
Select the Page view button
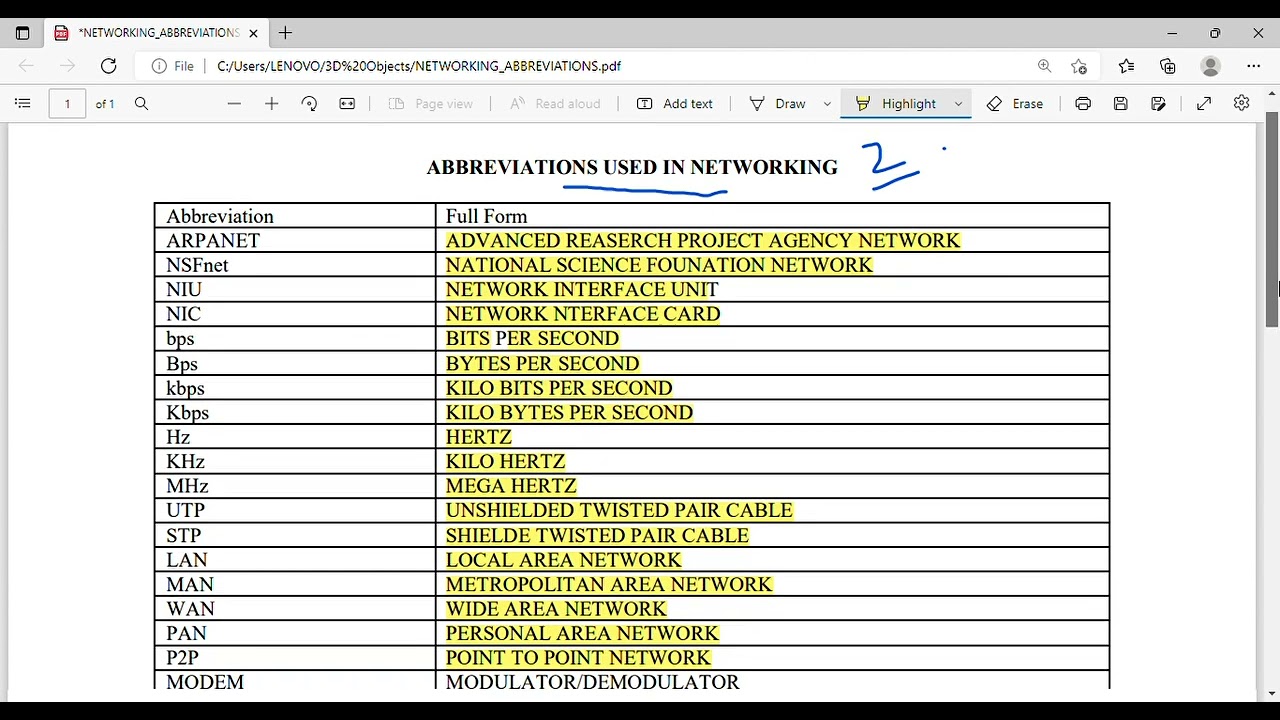click(x=430, y=104)
